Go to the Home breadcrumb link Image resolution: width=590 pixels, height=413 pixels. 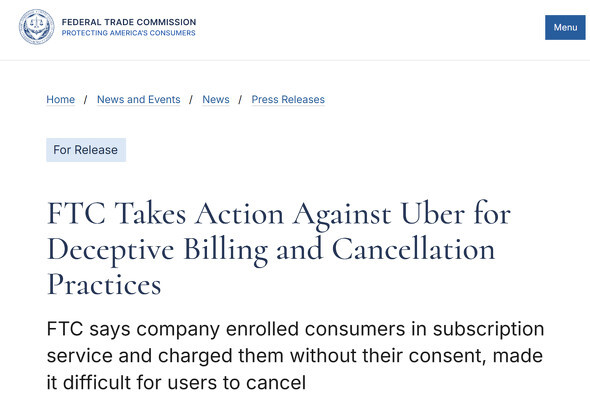click(x=61, y=99)
